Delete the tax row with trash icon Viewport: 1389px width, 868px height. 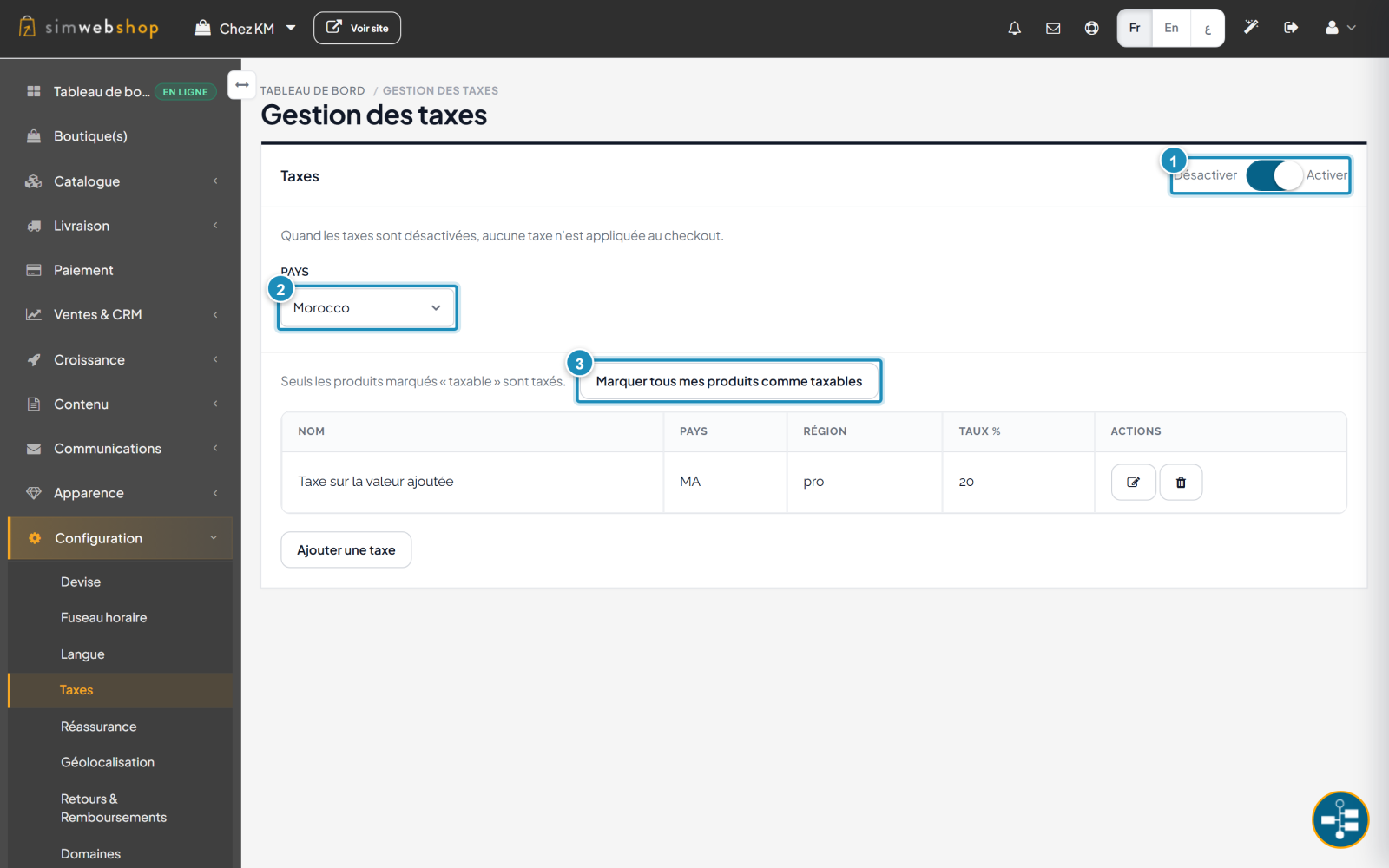pyautogui.click(x=1181, y=483)
